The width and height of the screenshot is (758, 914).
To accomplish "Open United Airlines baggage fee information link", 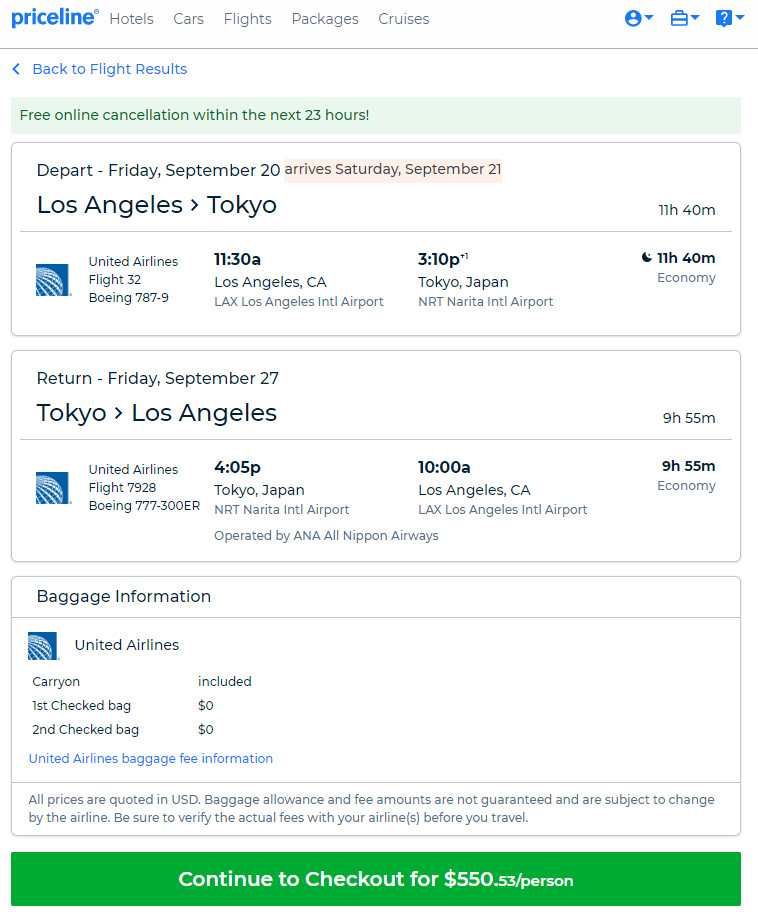I will click(x=150, y=758).
